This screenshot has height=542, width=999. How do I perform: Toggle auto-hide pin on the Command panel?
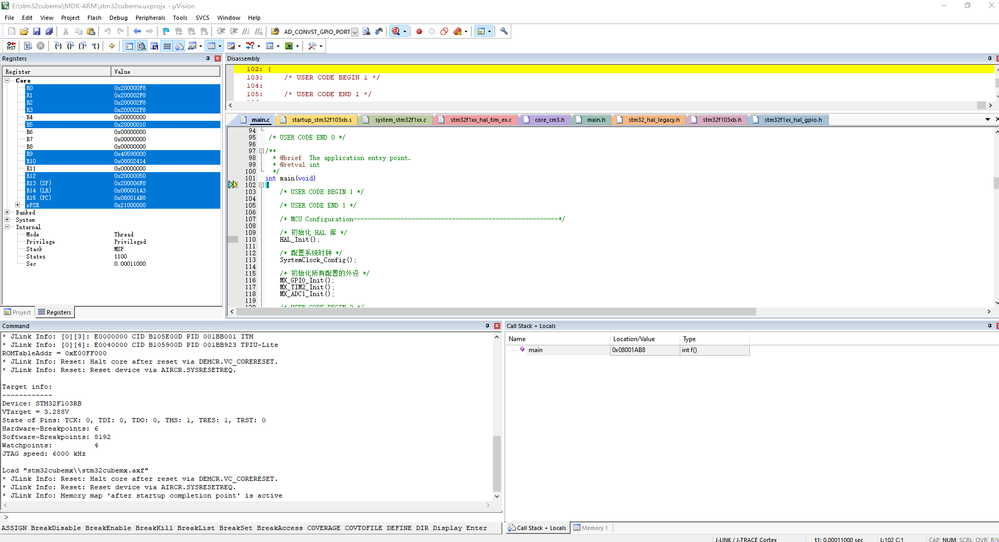(x=487, y=325)
